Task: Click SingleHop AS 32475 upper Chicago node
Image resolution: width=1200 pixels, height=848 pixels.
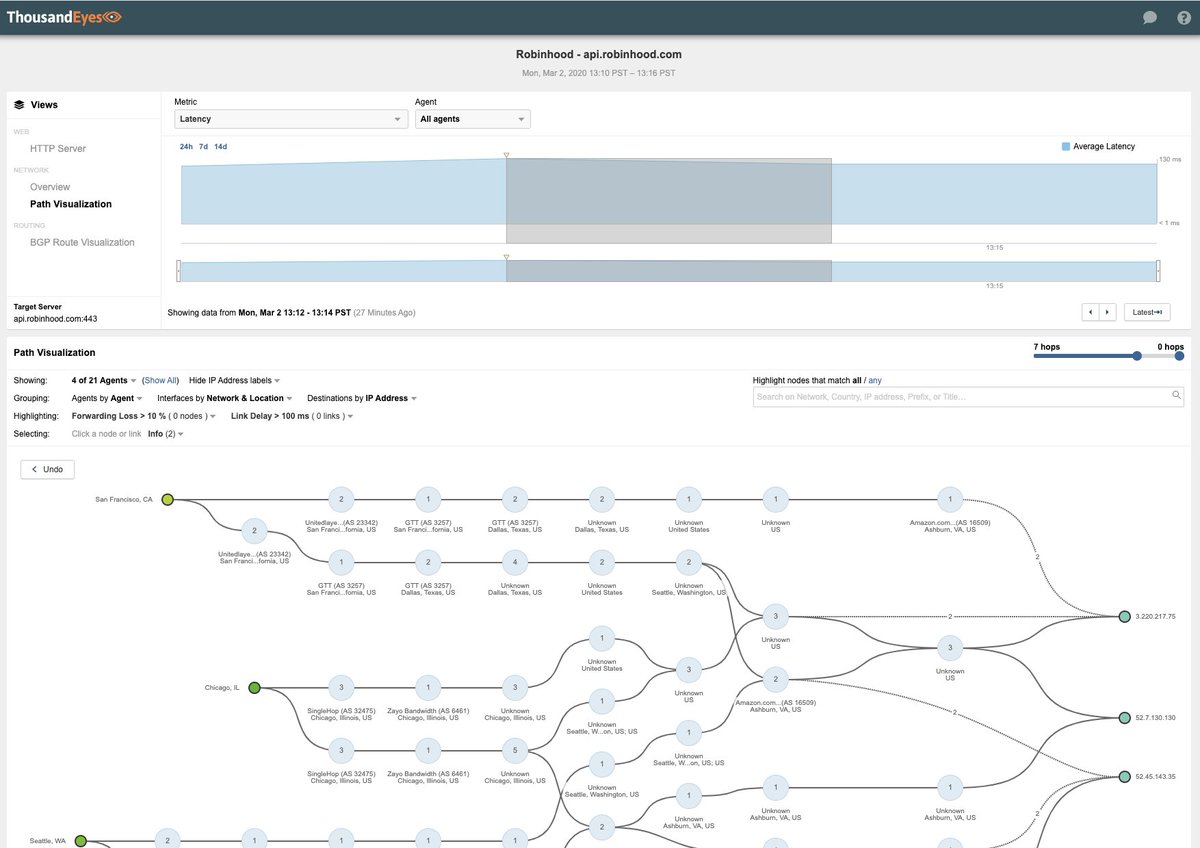Action: (x=341, y=687)
